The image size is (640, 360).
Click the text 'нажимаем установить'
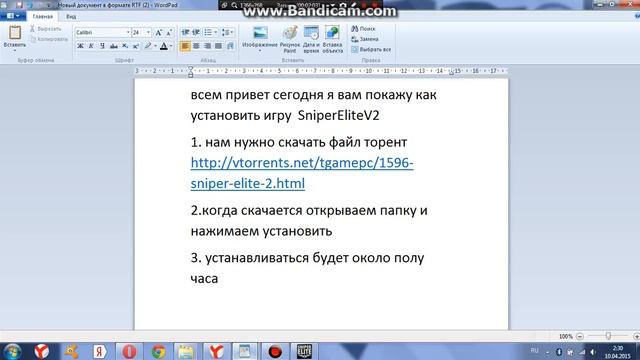[261, 231]
